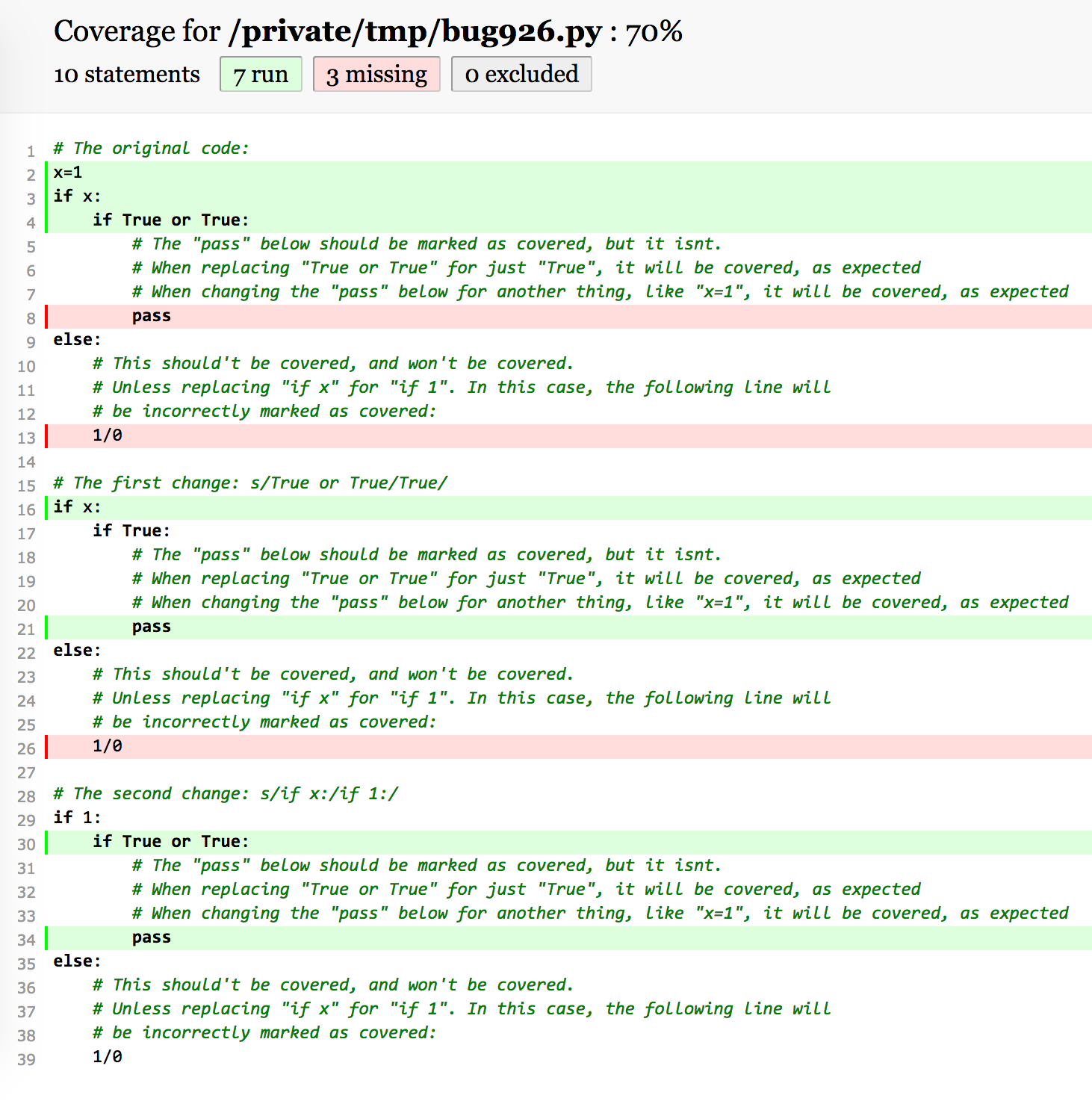The image size is (1092, 1113).
Task: Select the covered pass statement on line 21
Action: (x=151, y=627)
